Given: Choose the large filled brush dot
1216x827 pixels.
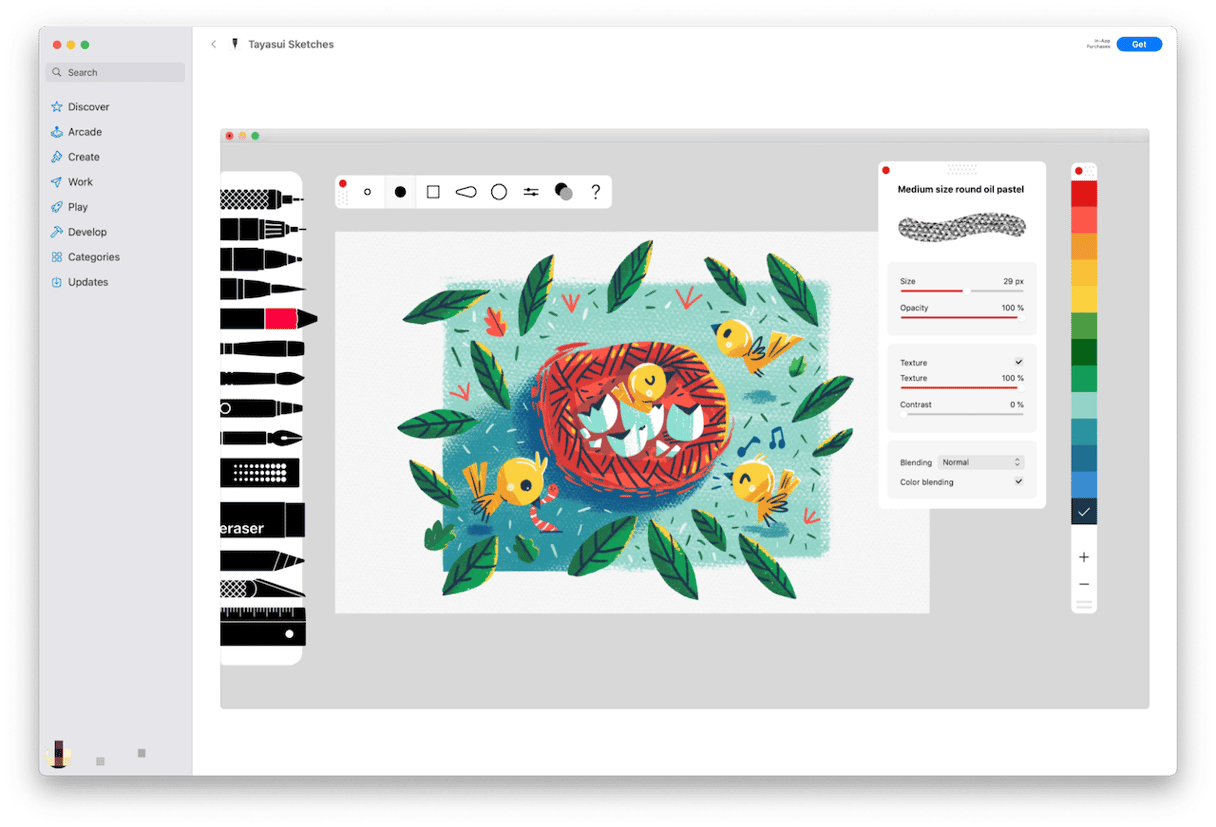Looking at the screenshot, I should [400, 192].
